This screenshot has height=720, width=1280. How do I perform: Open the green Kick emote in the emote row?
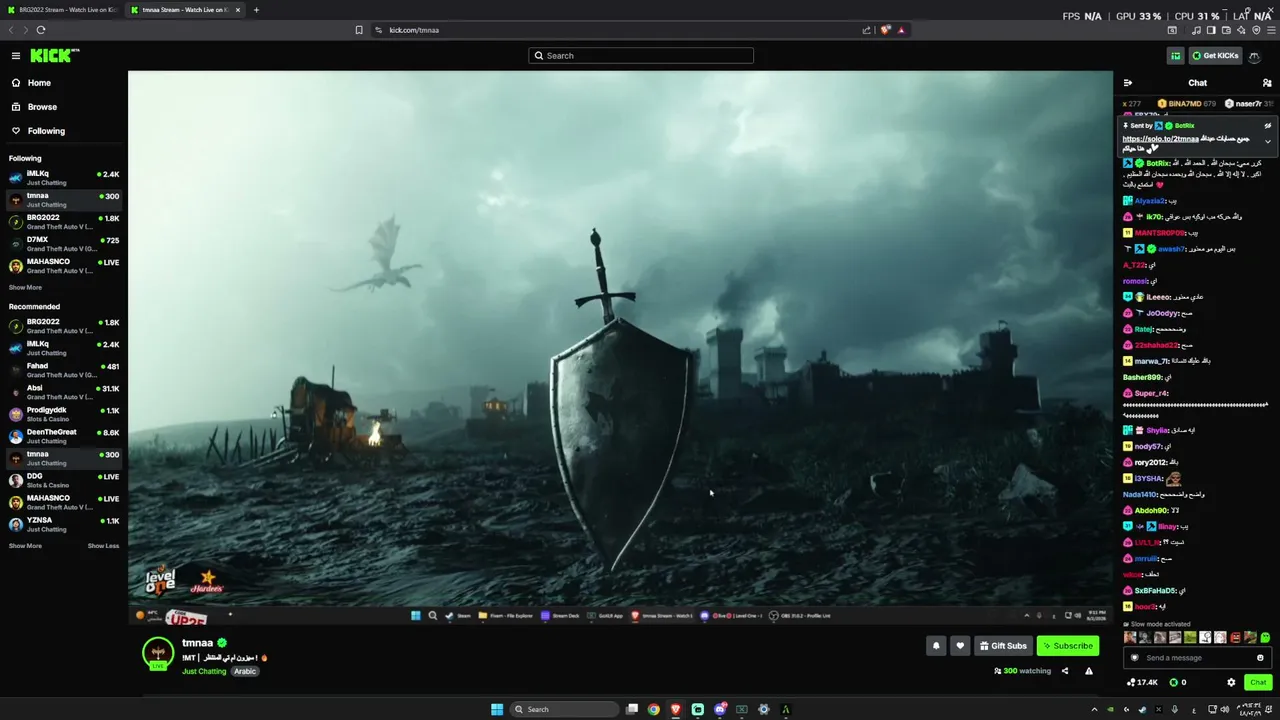coord(1265,637)
